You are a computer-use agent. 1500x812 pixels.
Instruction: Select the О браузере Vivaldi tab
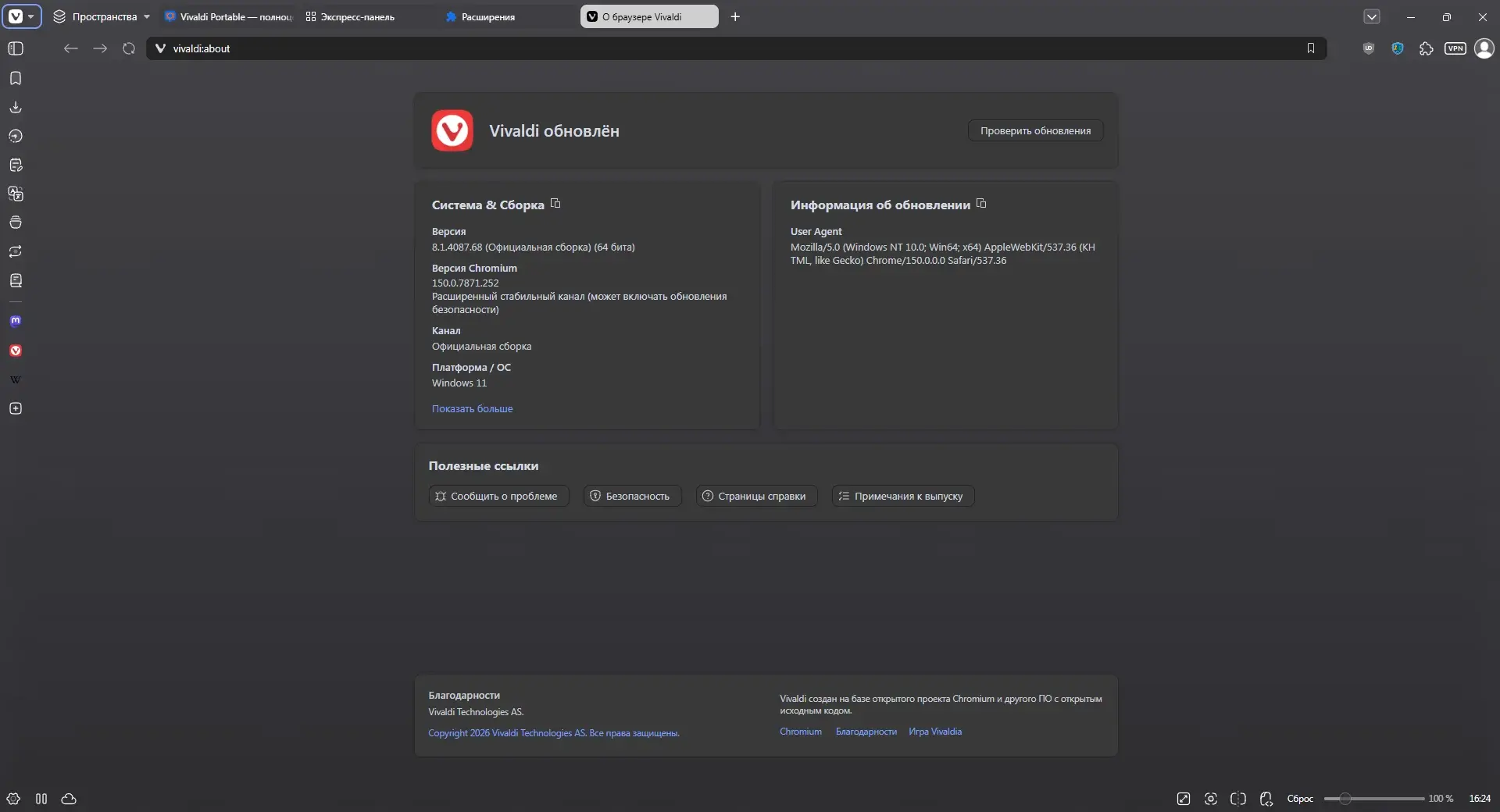[x=649, y=16]
